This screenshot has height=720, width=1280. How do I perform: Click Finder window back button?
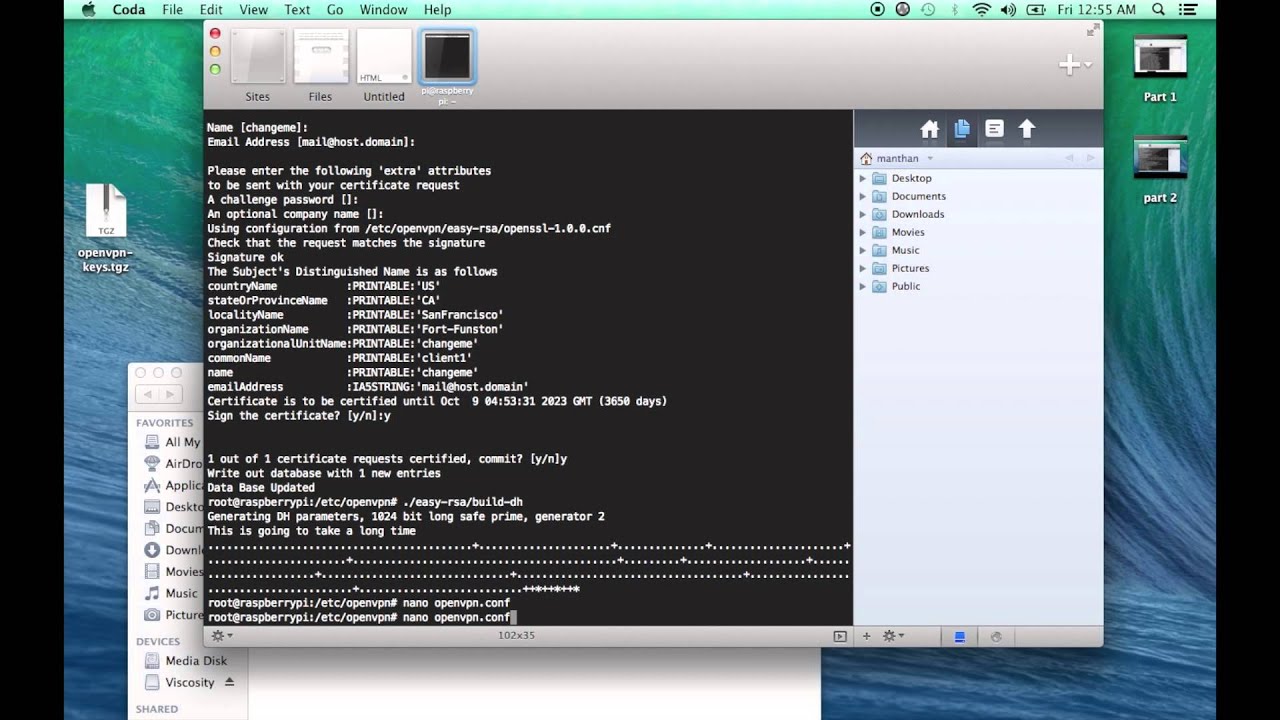(x=147, y=395)
